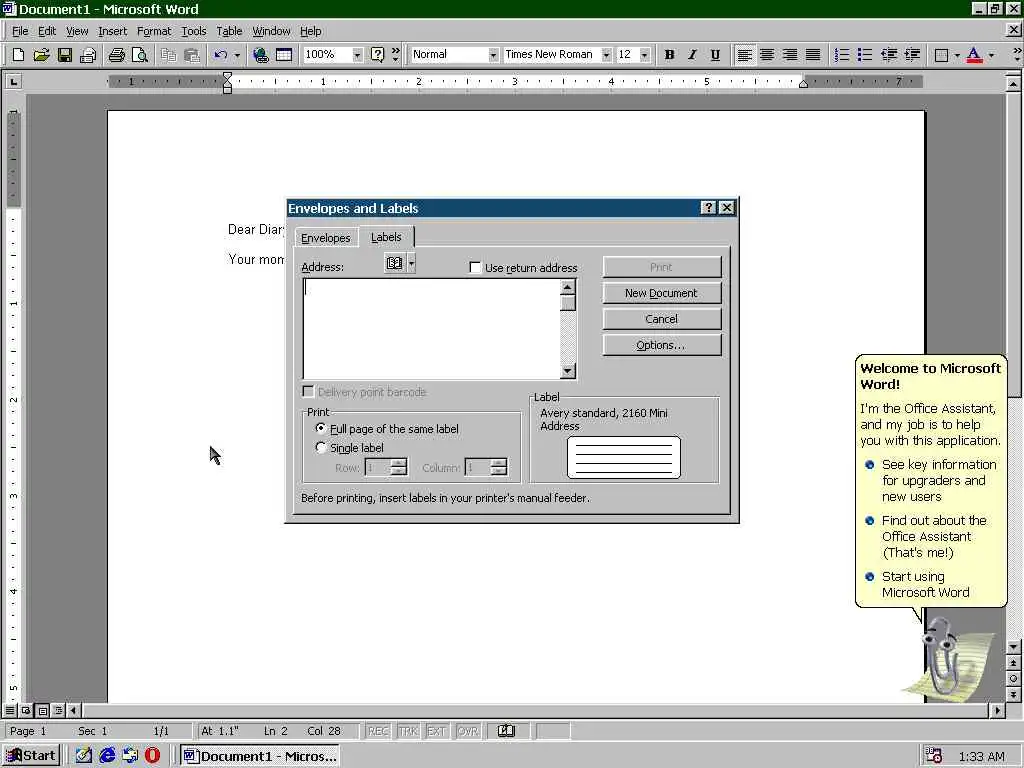This screenshot has height=768, width=1024.
Task: Create a new blank document
Action: [18, 55]
